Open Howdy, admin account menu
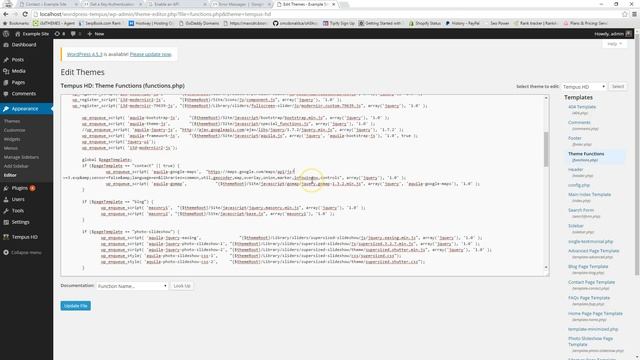 [613, 34]
